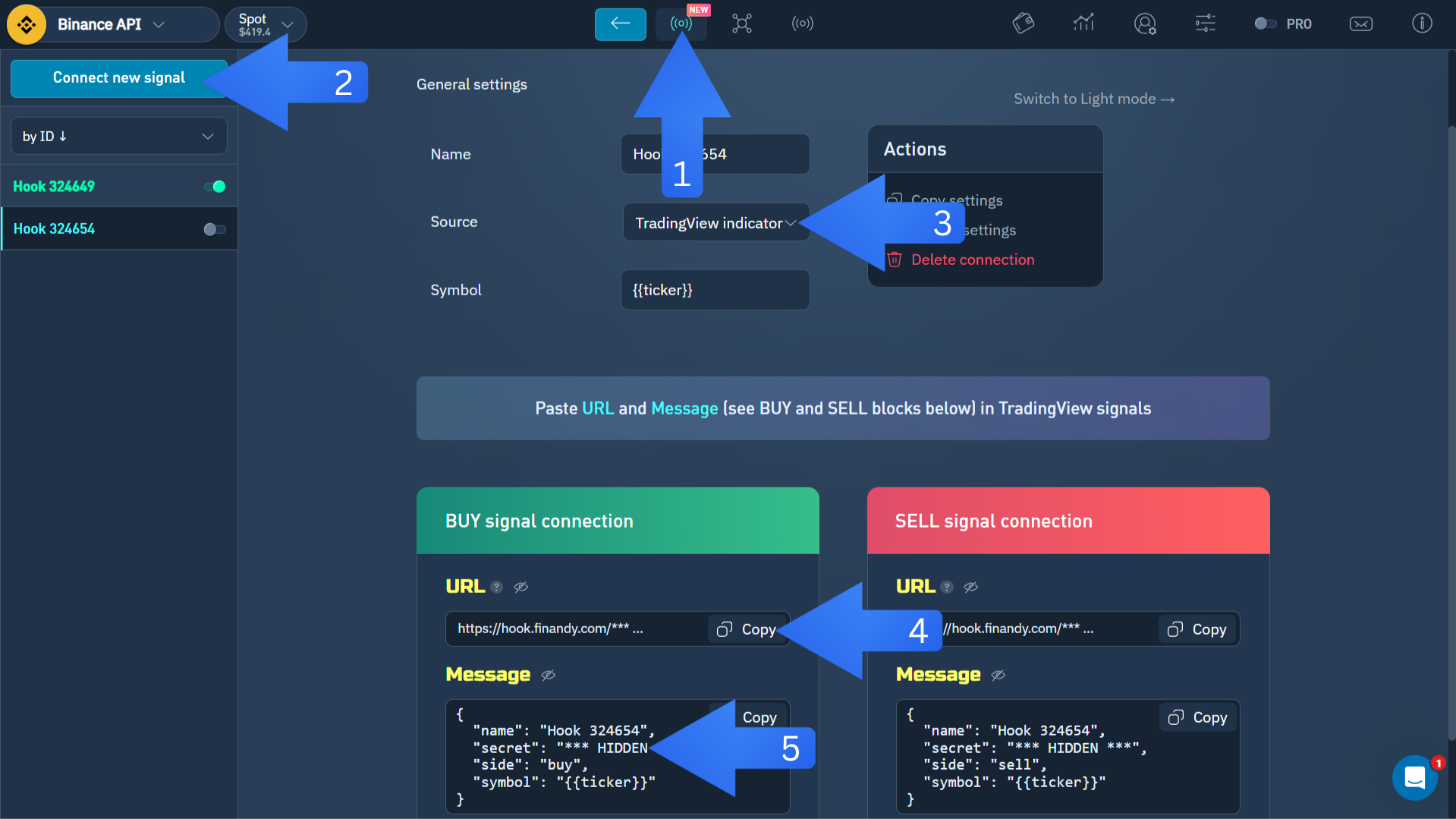The image size is (1456, 819).
Task: Click the BUY URL help question icon
Action: 496,587
